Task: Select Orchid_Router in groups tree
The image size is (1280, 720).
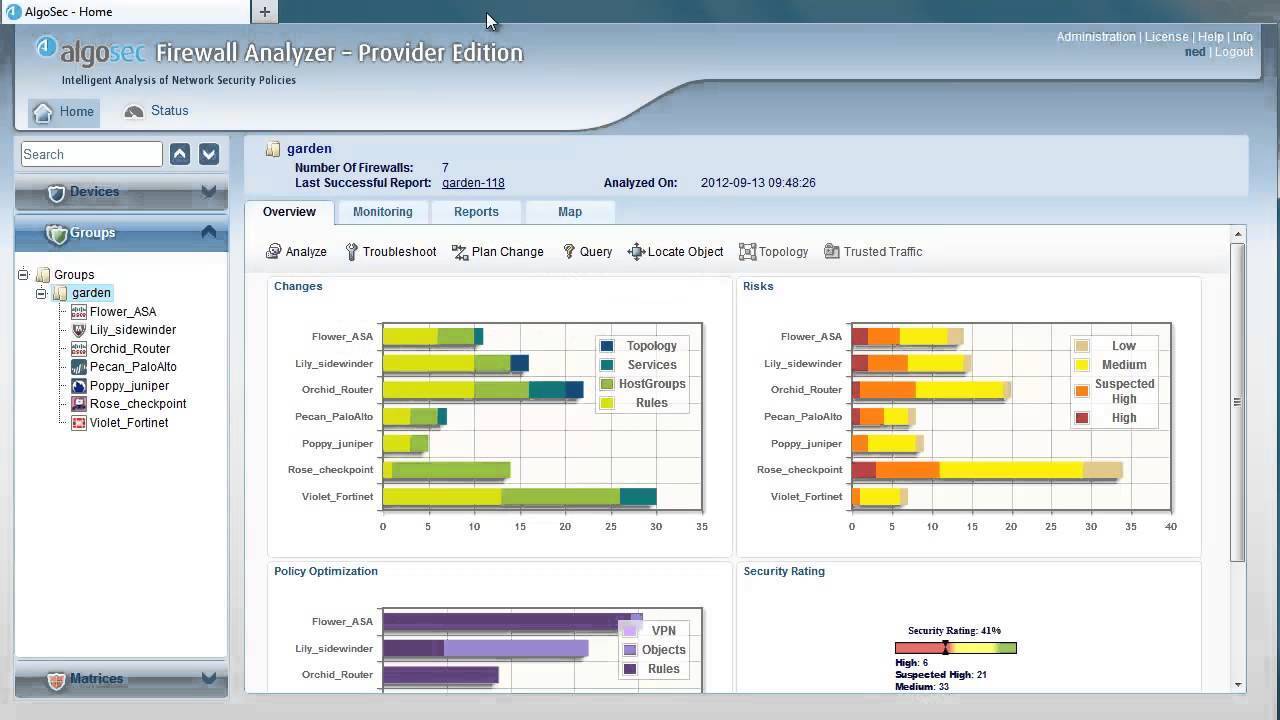Action: 130,349
